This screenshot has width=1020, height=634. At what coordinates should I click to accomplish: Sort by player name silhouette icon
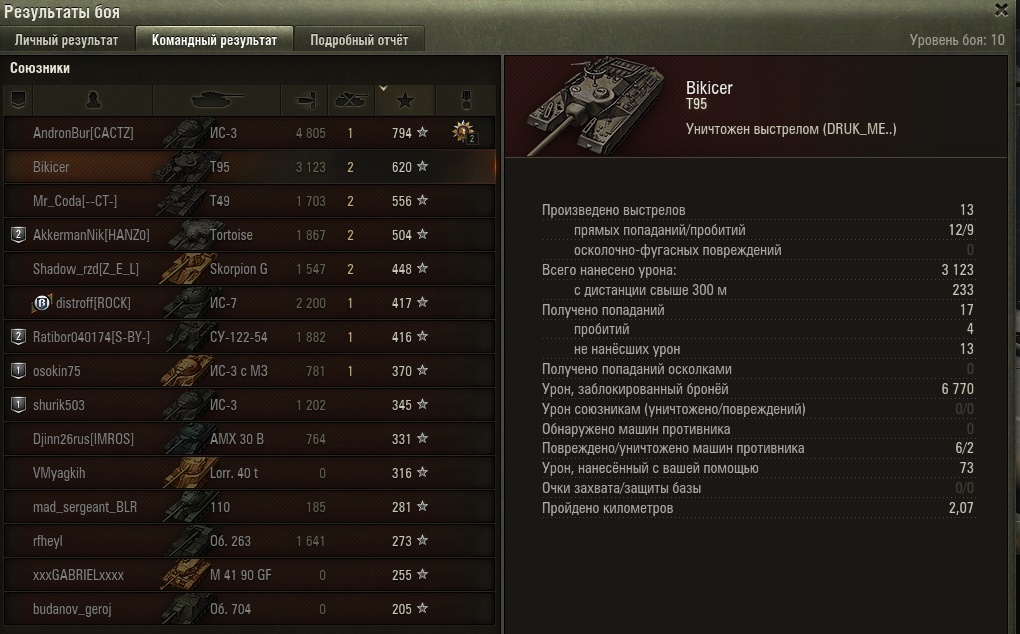[93, 100]
